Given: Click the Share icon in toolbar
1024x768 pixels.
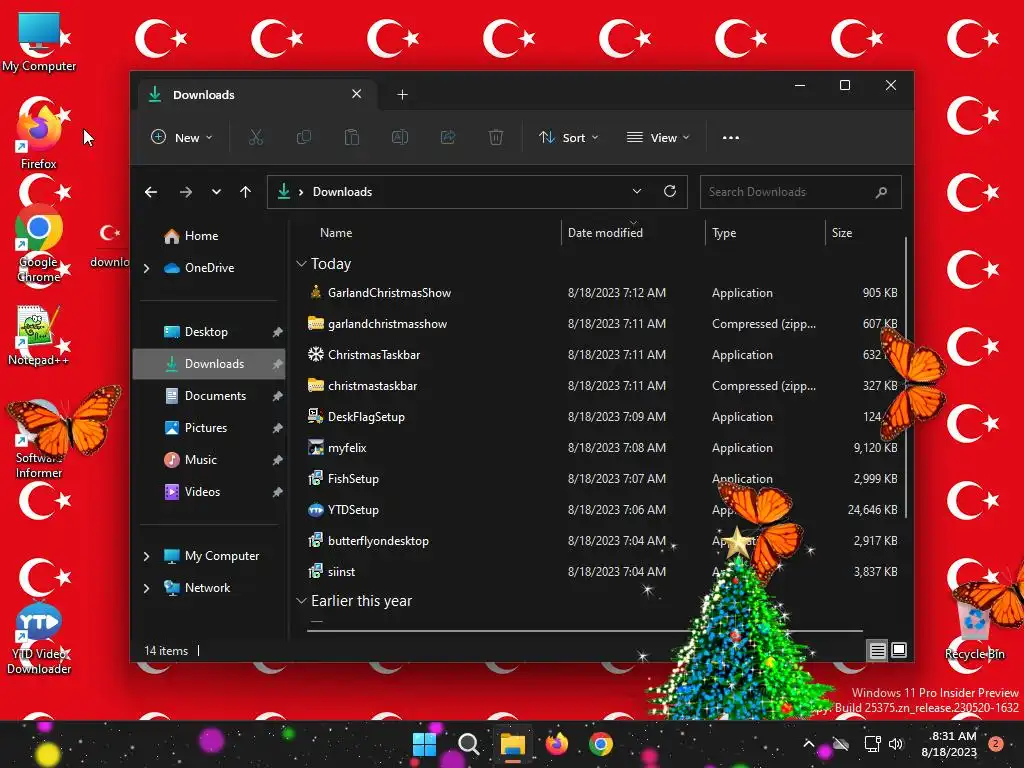Looking at the screenshot, I should point(448,138).
